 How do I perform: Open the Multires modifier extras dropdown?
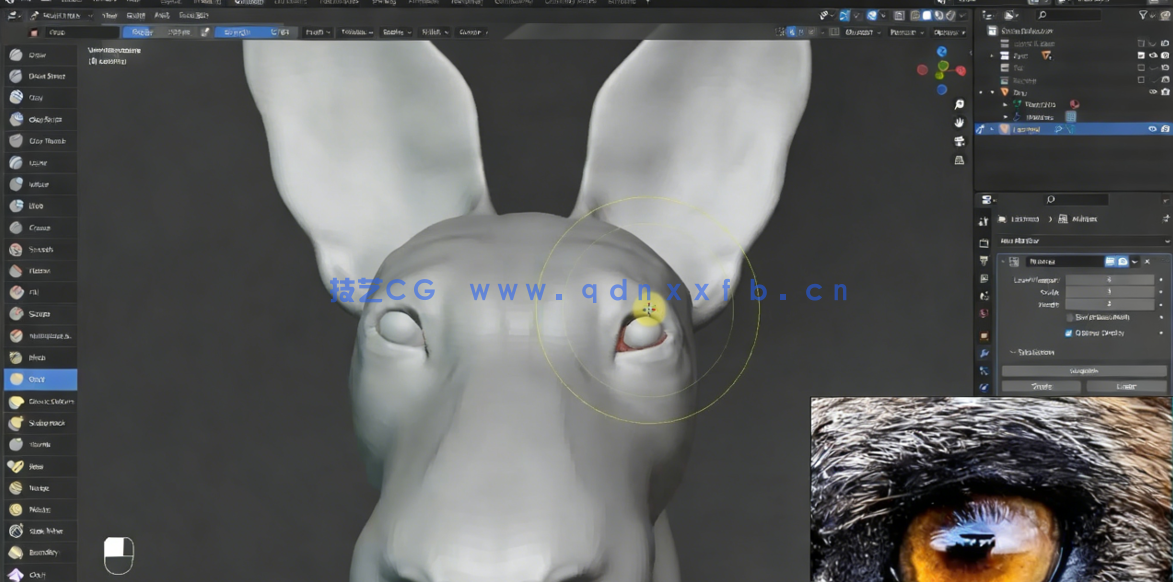pyautogui.click(x=1134, y=261)
